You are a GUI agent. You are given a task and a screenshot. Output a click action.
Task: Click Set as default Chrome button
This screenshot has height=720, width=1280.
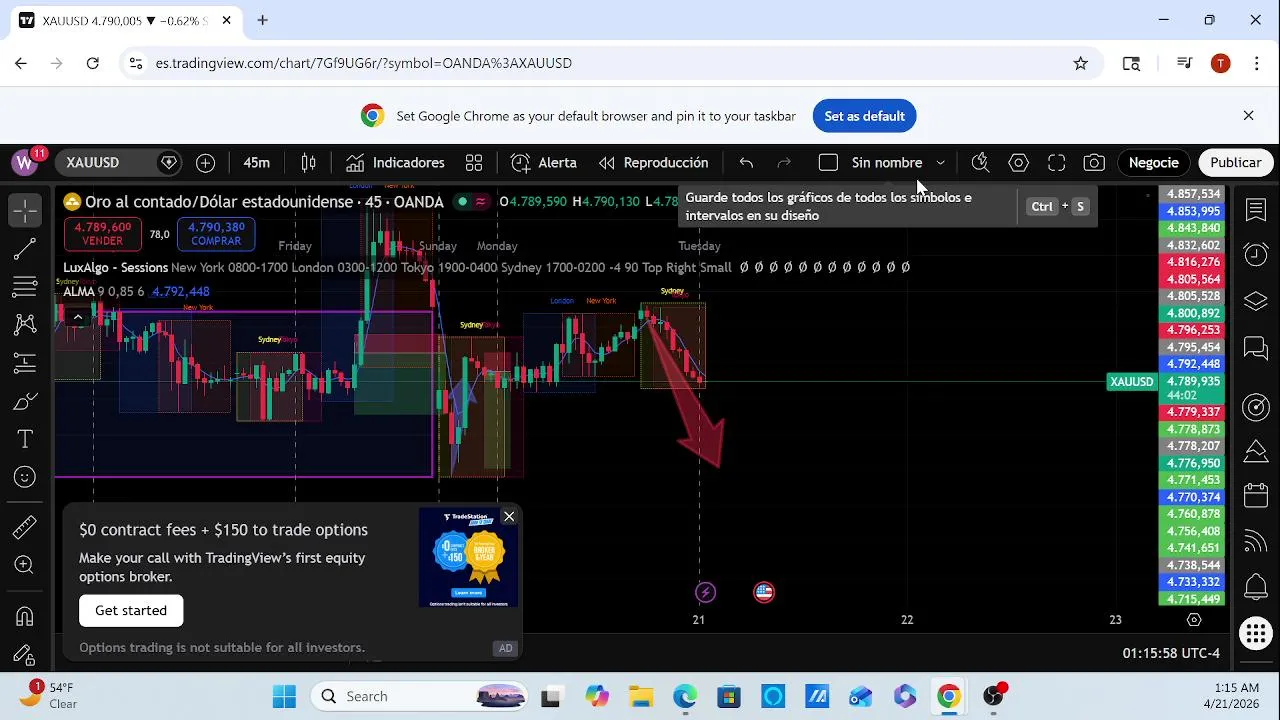coord(864,116)
